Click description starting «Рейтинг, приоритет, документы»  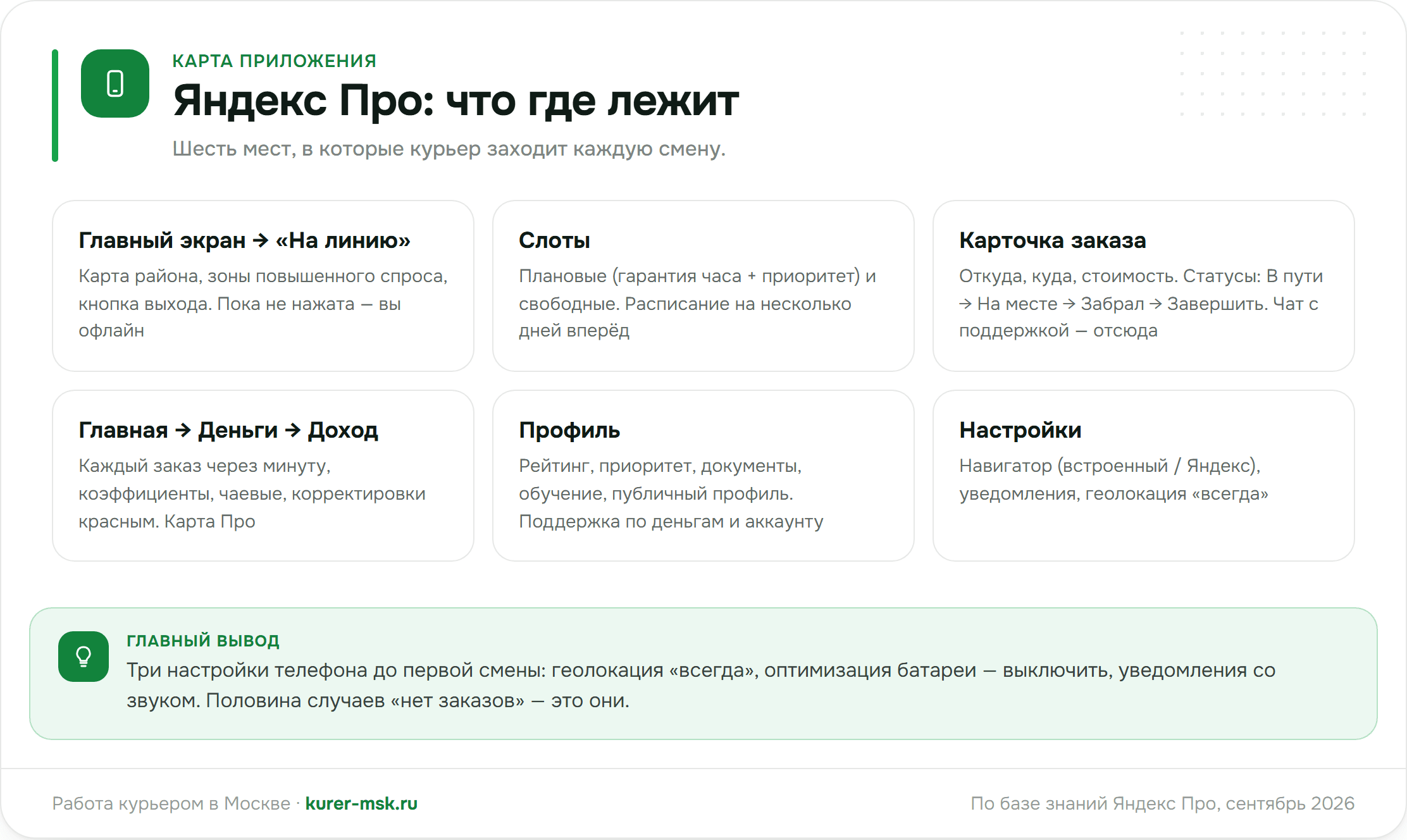tap(671, 493)
